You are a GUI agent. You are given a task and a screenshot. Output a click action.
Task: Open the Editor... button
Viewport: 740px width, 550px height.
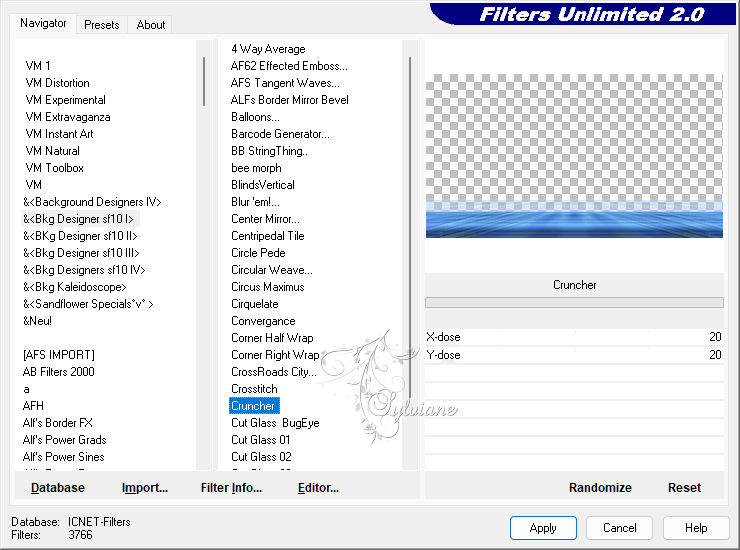click(319, 488)
